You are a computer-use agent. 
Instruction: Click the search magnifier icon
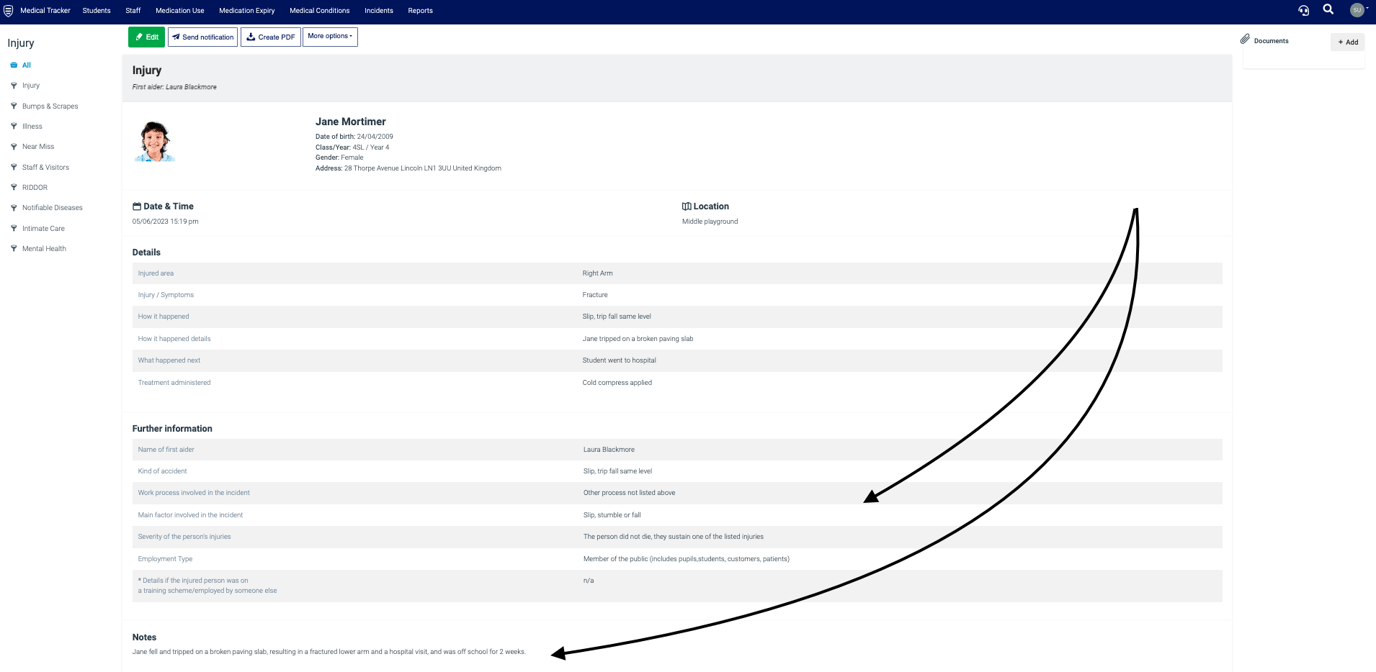click(1328, 9)
